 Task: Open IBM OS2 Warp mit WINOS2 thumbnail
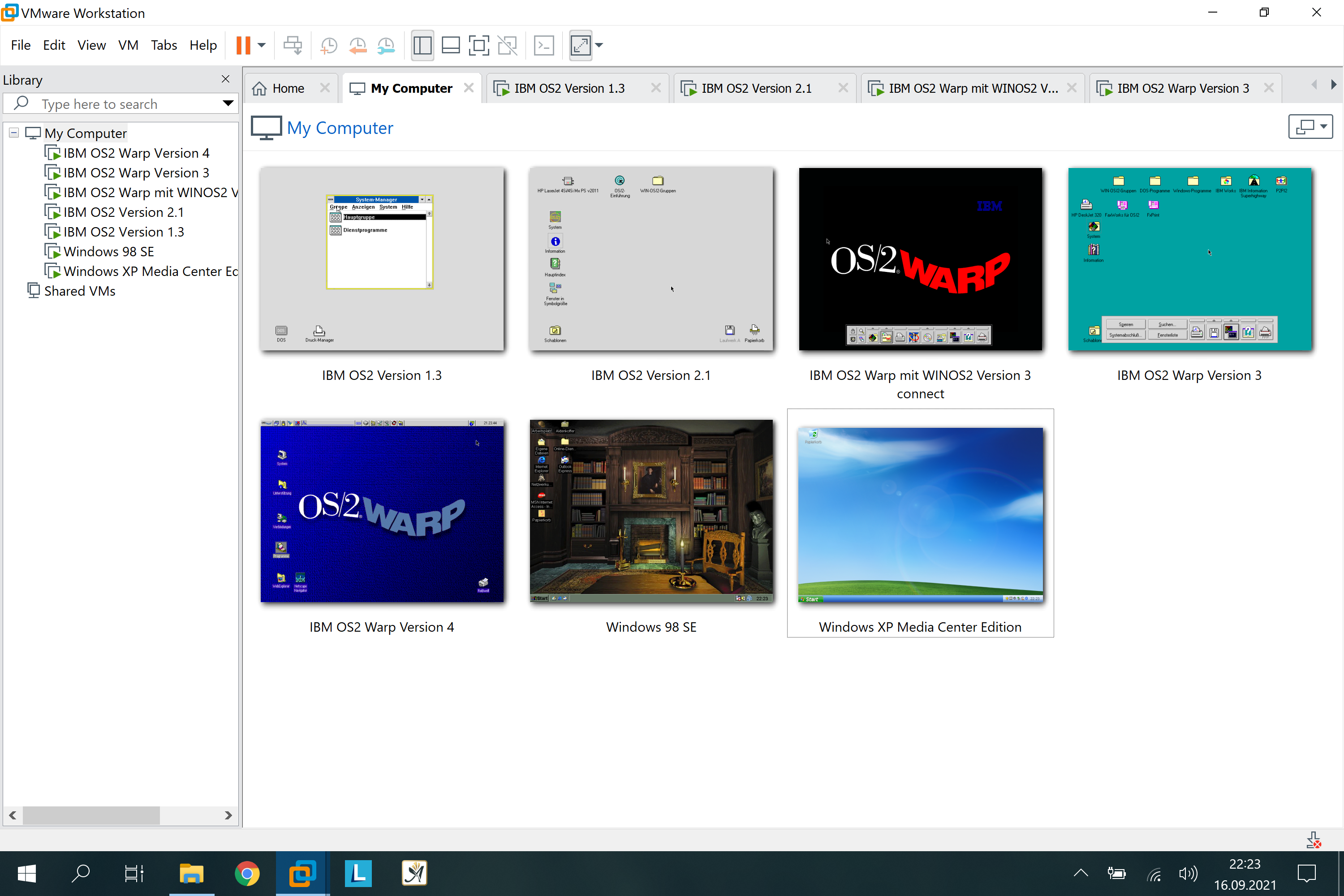[x=920, y=259]
